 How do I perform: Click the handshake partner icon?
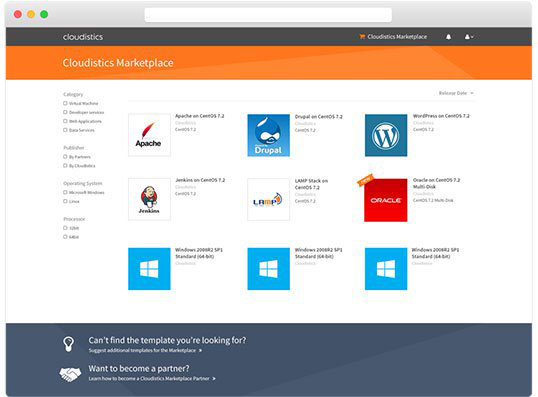70,374
